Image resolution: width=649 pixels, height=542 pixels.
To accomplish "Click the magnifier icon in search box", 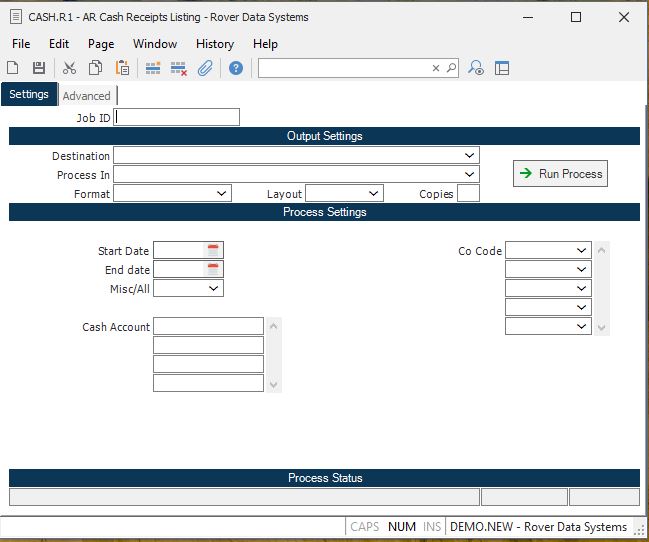I will pyautogui.click(x=451, y=68).
